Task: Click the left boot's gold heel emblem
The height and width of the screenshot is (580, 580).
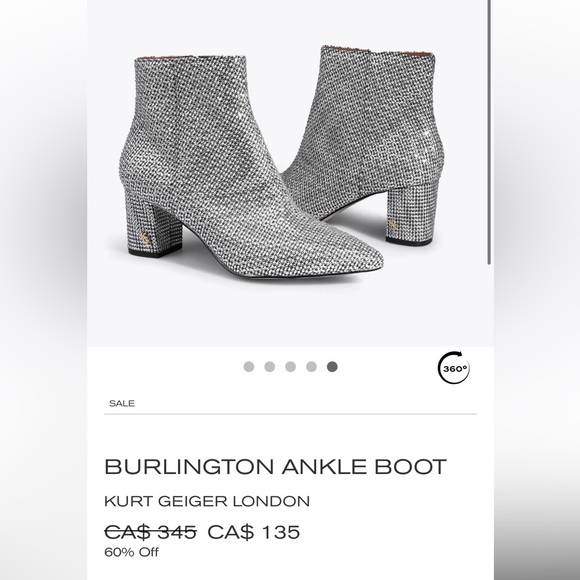Action: pos(146,239)
